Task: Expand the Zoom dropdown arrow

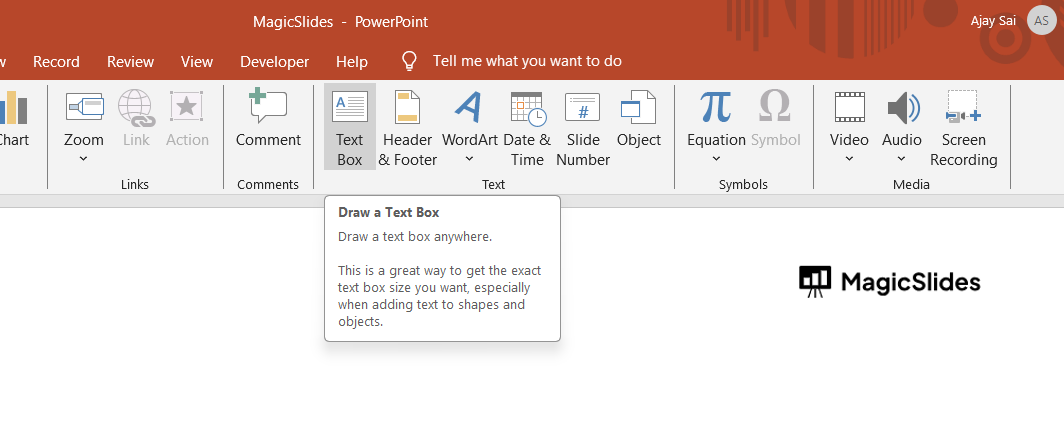Action: coord(84,158)
